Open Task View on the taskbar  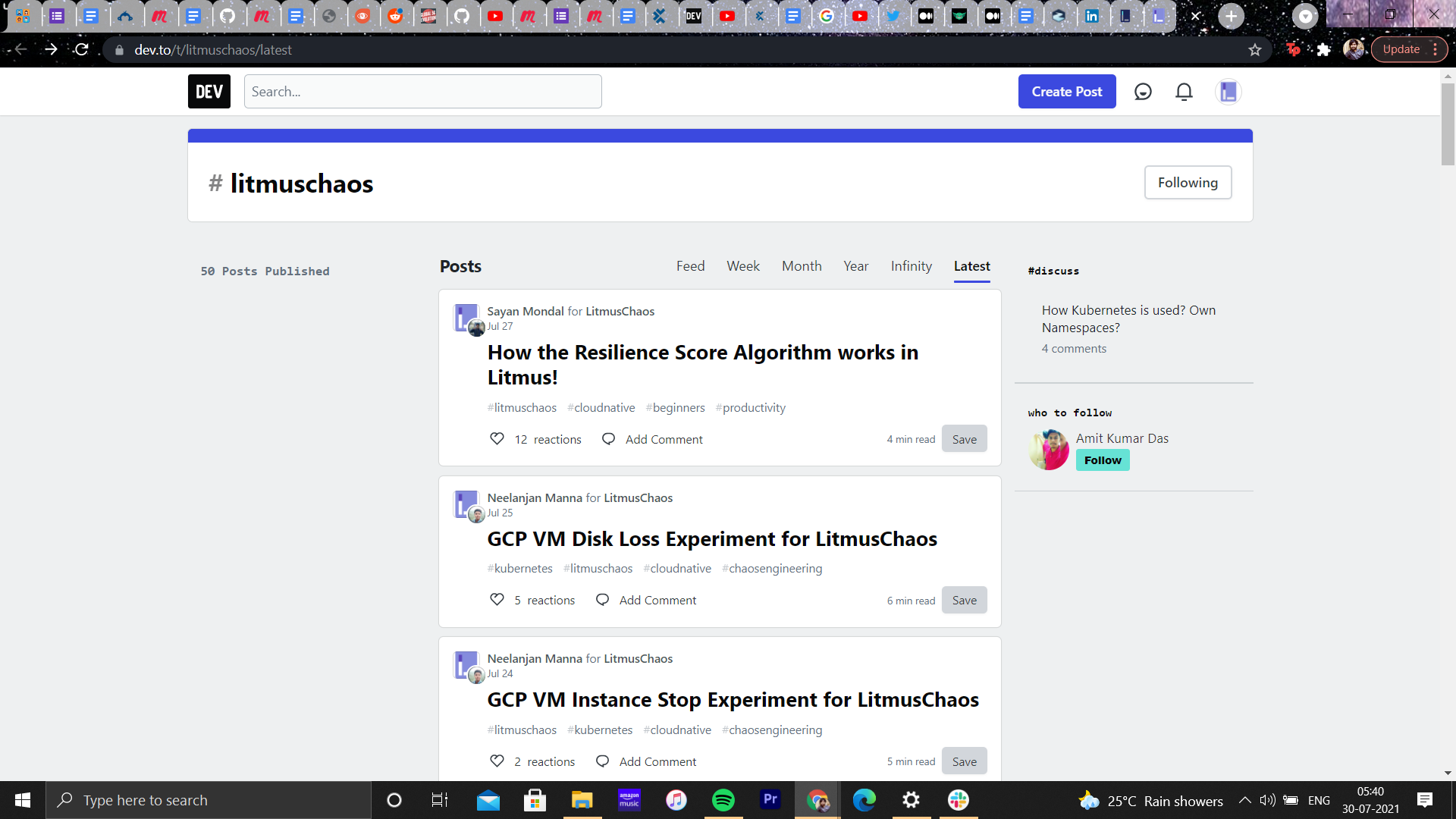(x=440, y=800)
